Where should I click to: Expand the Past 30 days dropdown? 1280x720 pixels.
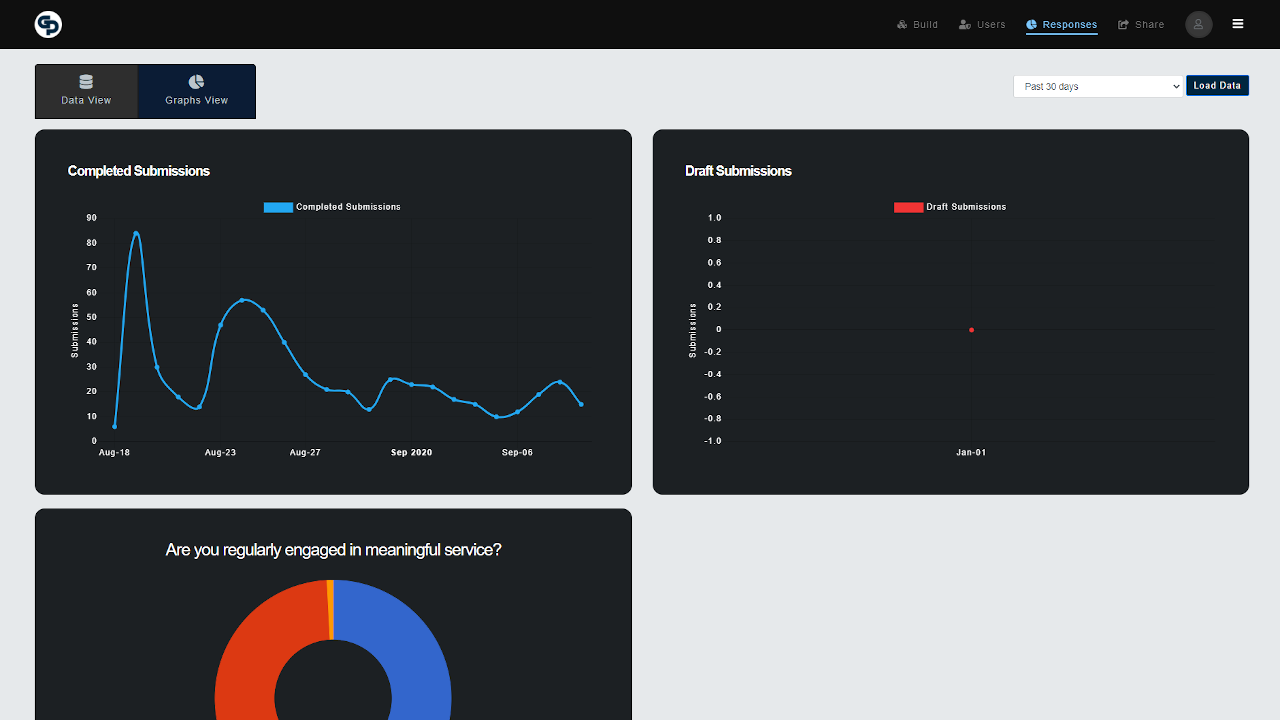coord(1098,86)
